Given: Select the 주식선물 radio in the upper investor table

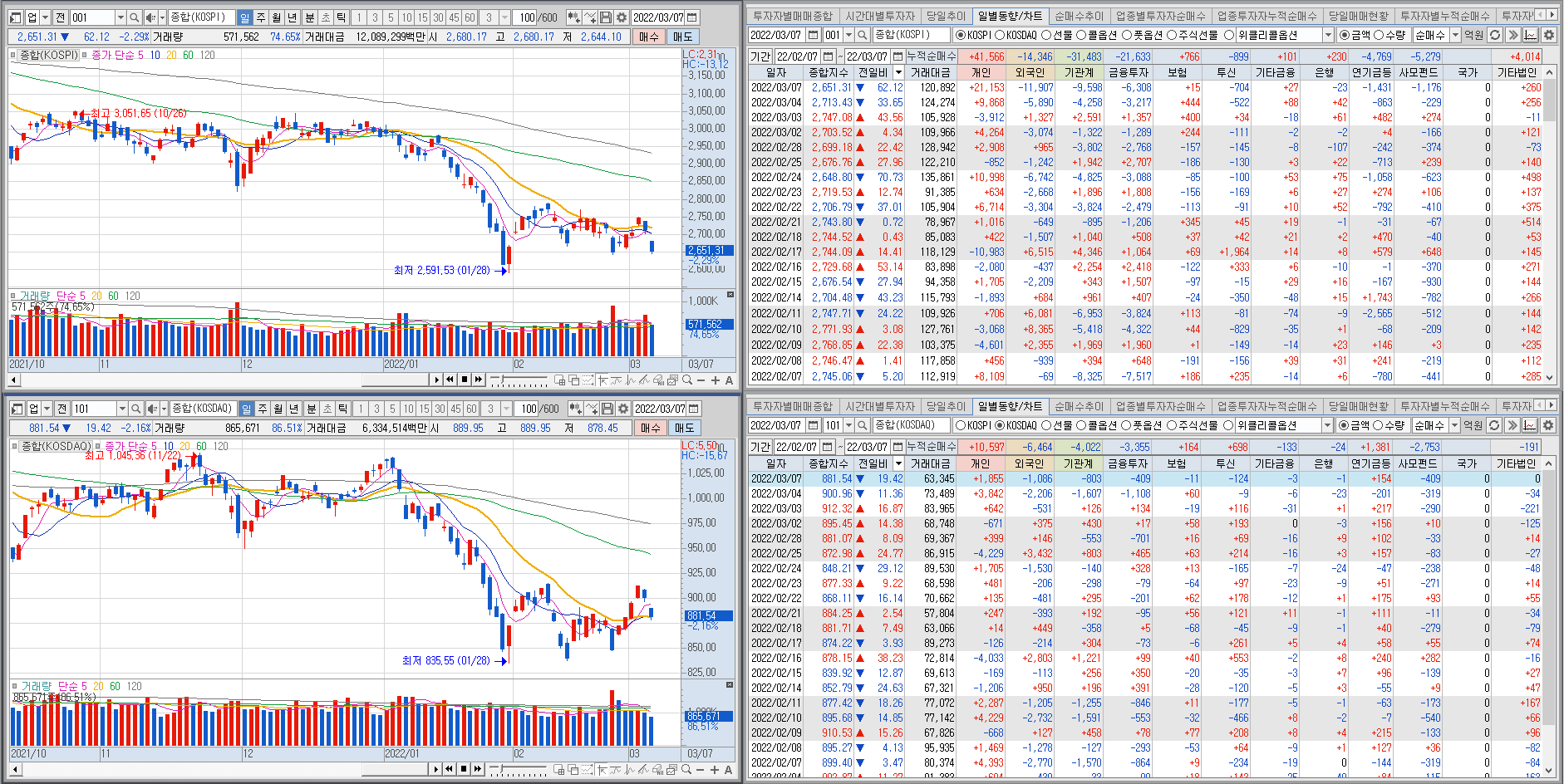Looking at the screenshot, I should (x=1172, y=35).
